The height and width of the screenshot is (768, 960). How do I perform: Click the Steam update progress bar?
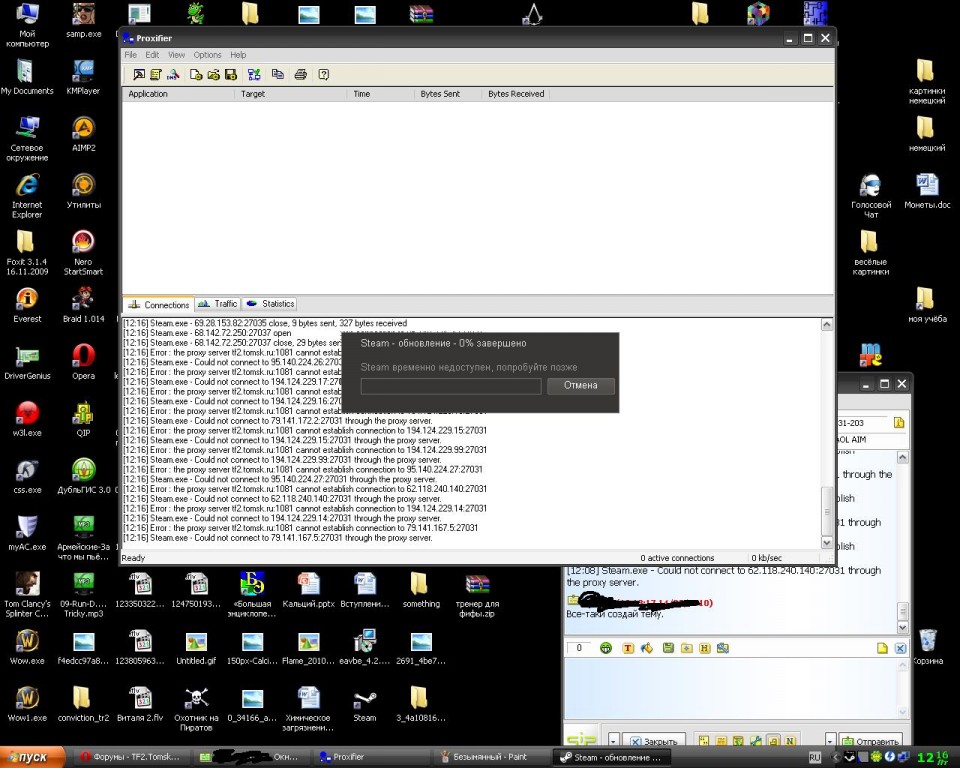[451, 386]
